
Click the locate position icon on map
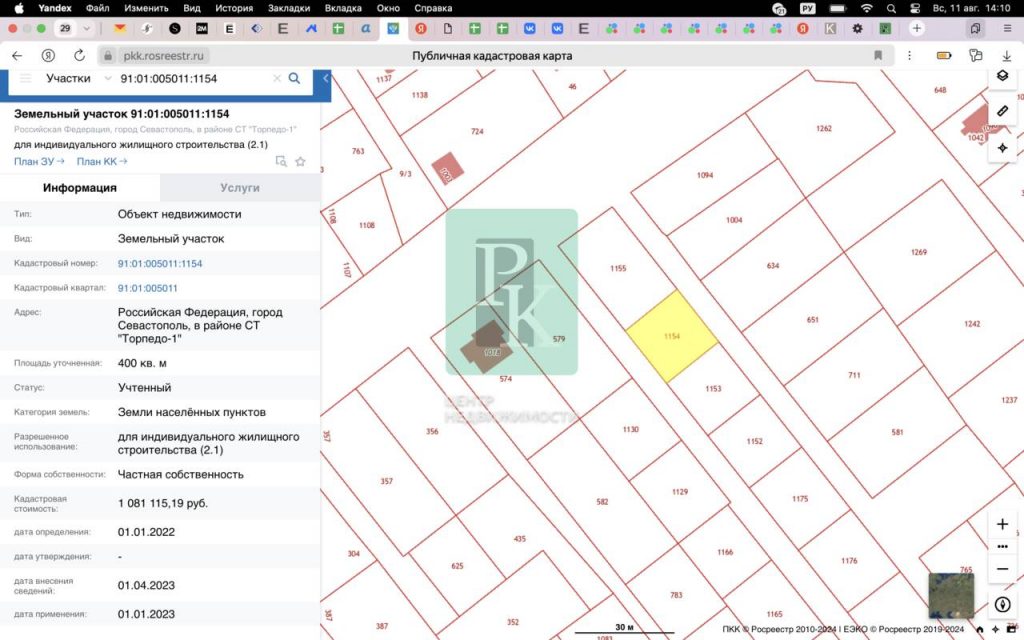pos(1002,148)
